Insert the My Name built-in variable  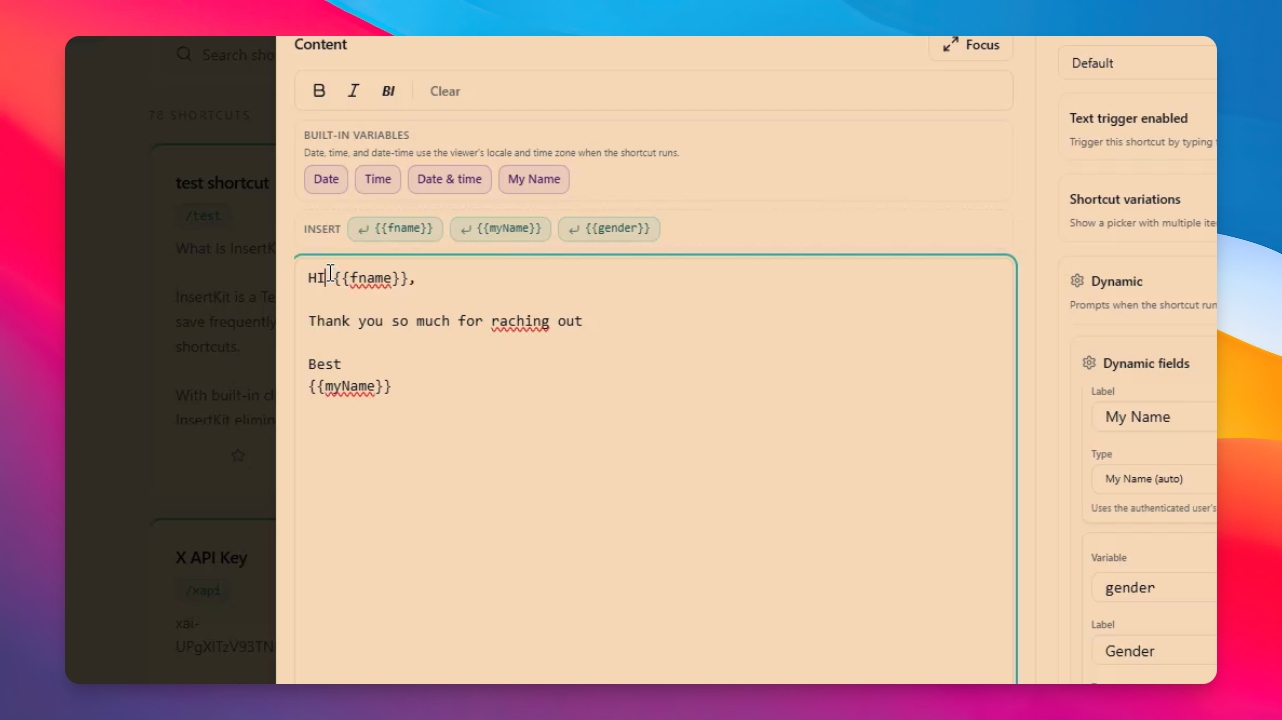pyautogui.click(x=534, y=179)
